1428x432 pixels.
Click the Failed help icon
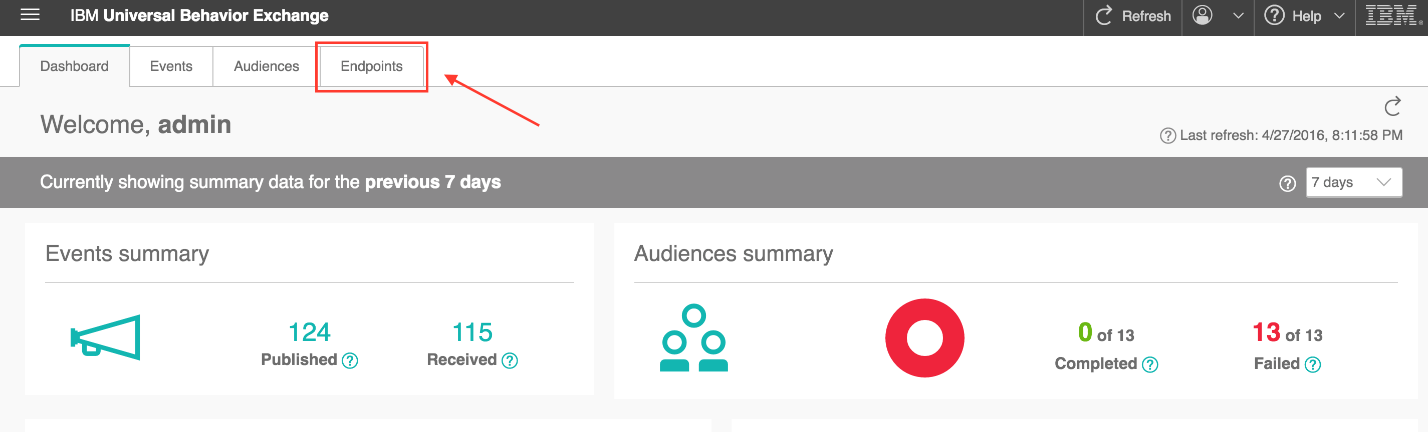(1313, 365)
